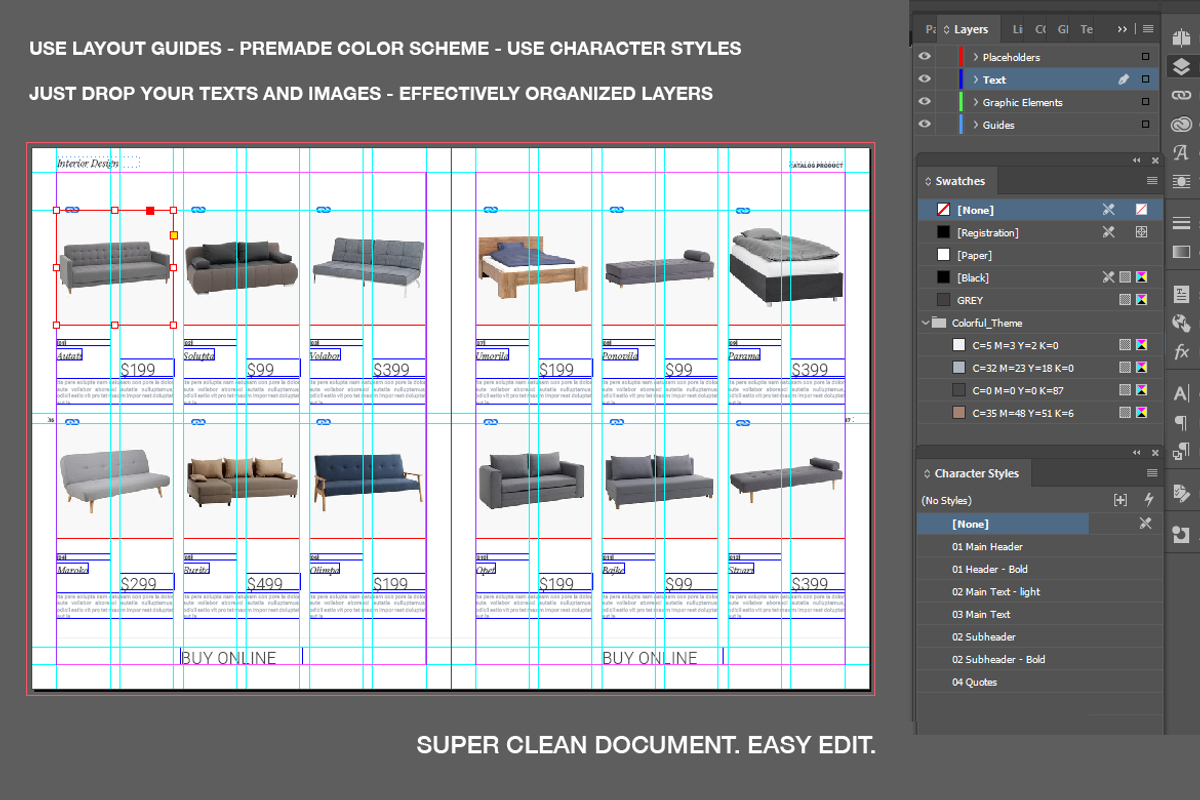
Task: Open the Swatches panel flyout menu icon
Action: (x=1151, y=180)
